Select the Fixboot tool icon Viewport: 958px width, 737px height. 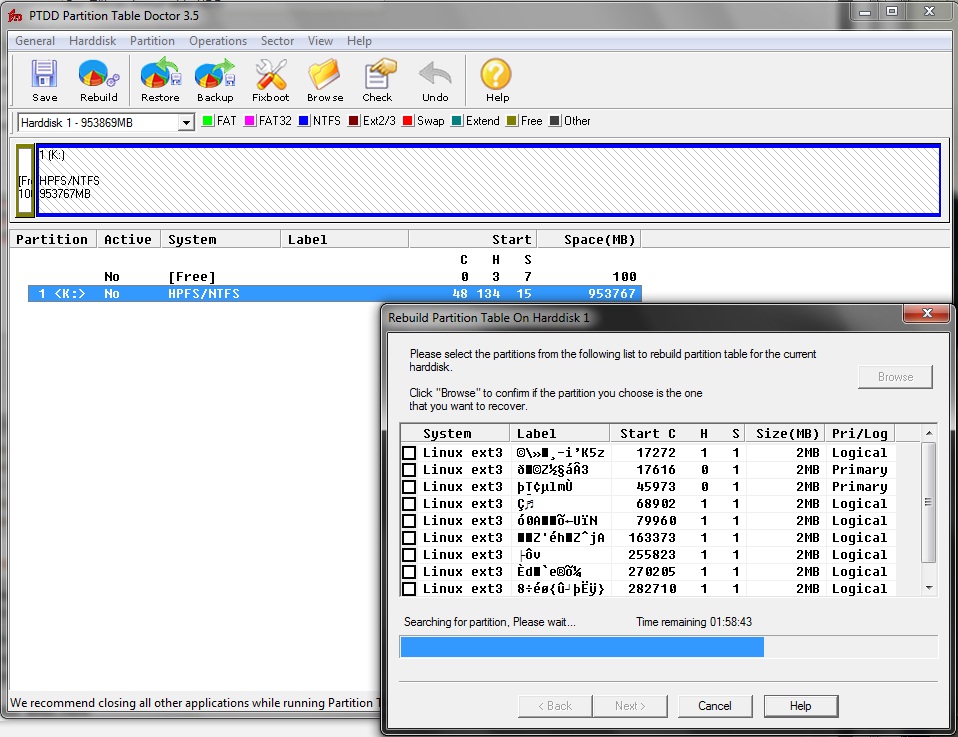[270, 79]
